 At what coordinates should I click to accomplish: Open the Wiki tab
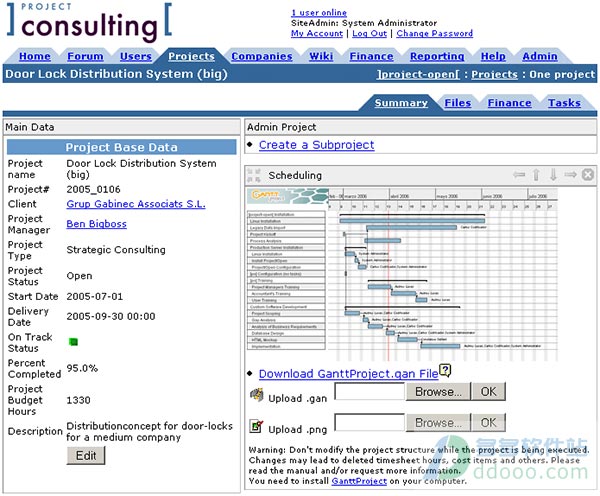point(321,56)
